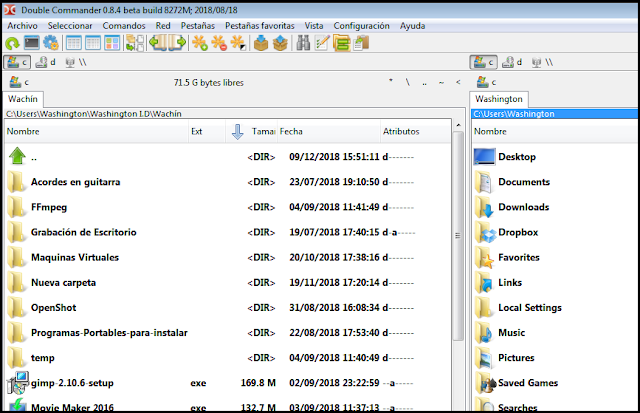Select the Washington tab in right panel
This screenshot has width=640, height=413.
coord(499,99)
